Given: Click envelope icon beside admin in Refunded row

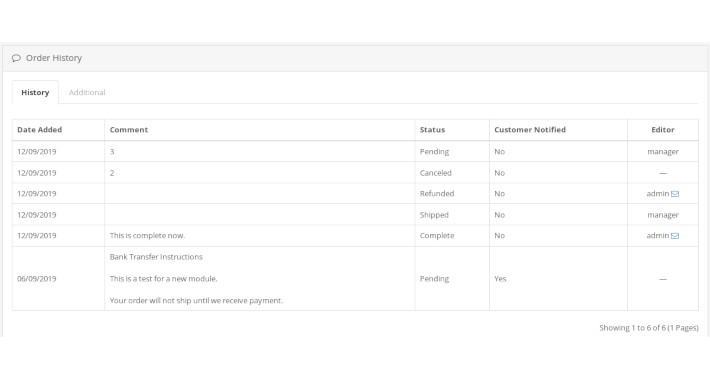Looking at the screenshot, I should [x=675, y=194].
